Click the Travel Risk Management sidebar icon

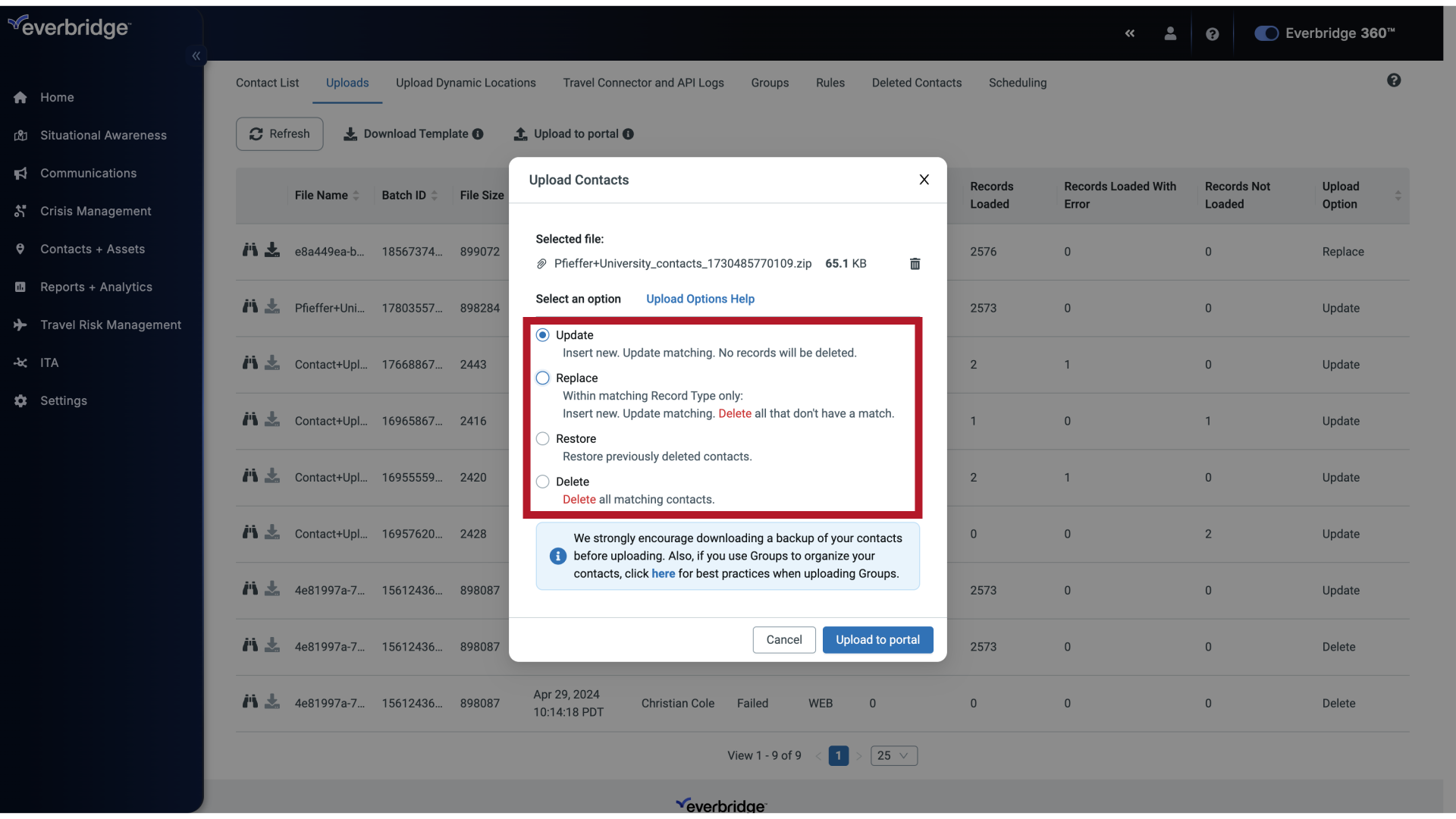pos(21,325)
